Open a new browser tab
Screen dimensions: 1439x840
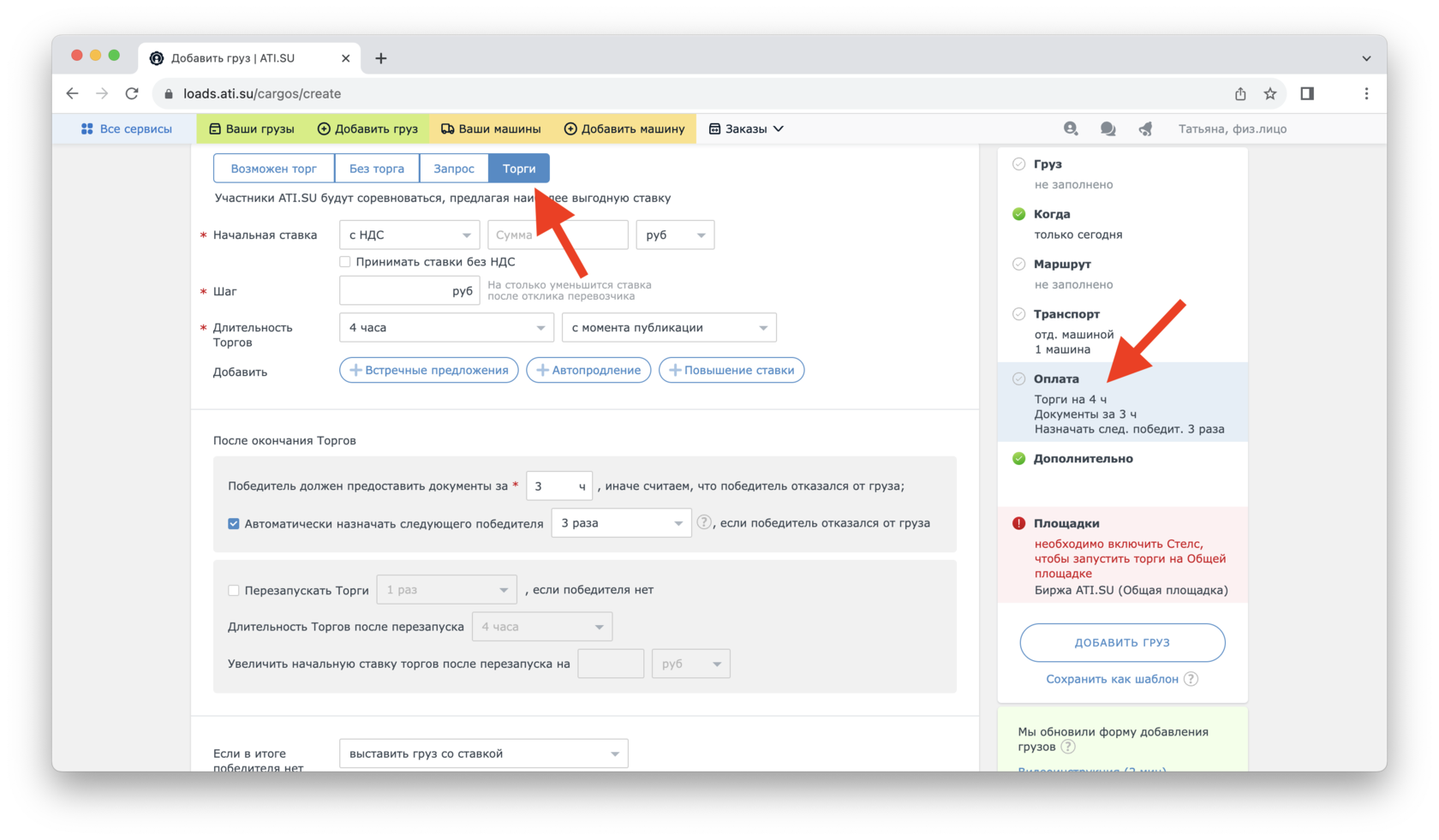[381, 58]
